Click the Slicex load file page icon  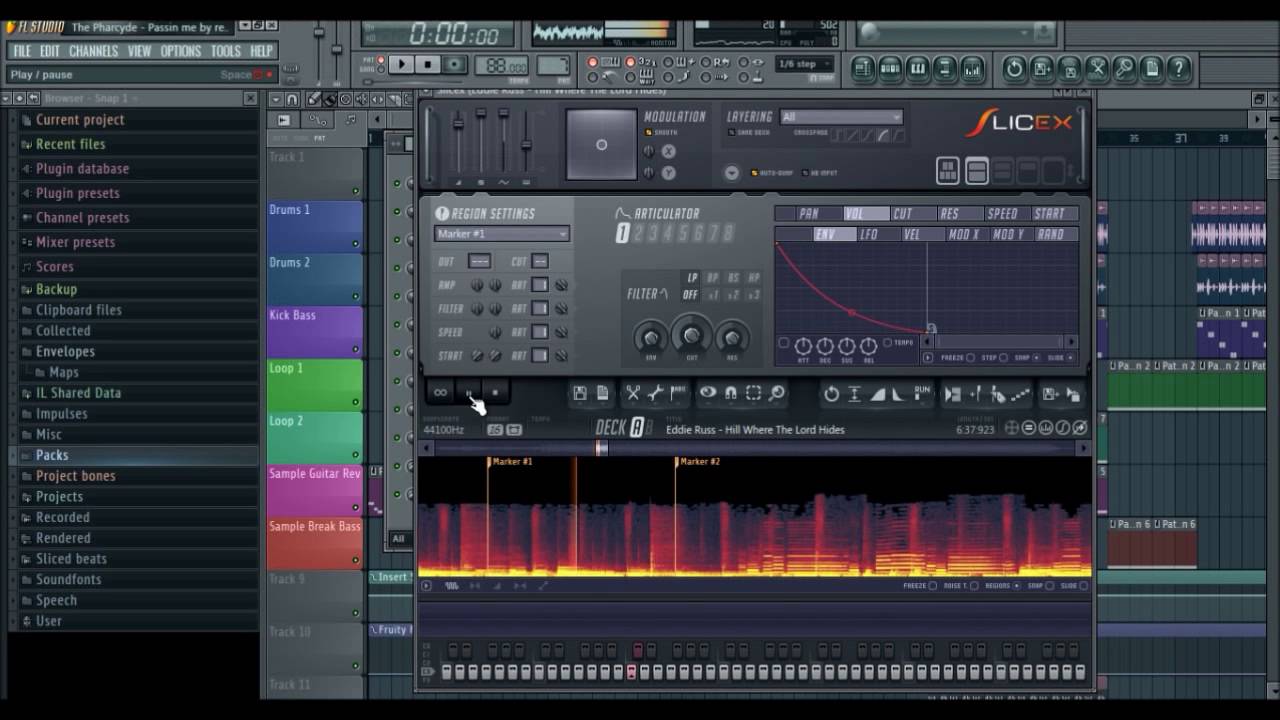603,394
